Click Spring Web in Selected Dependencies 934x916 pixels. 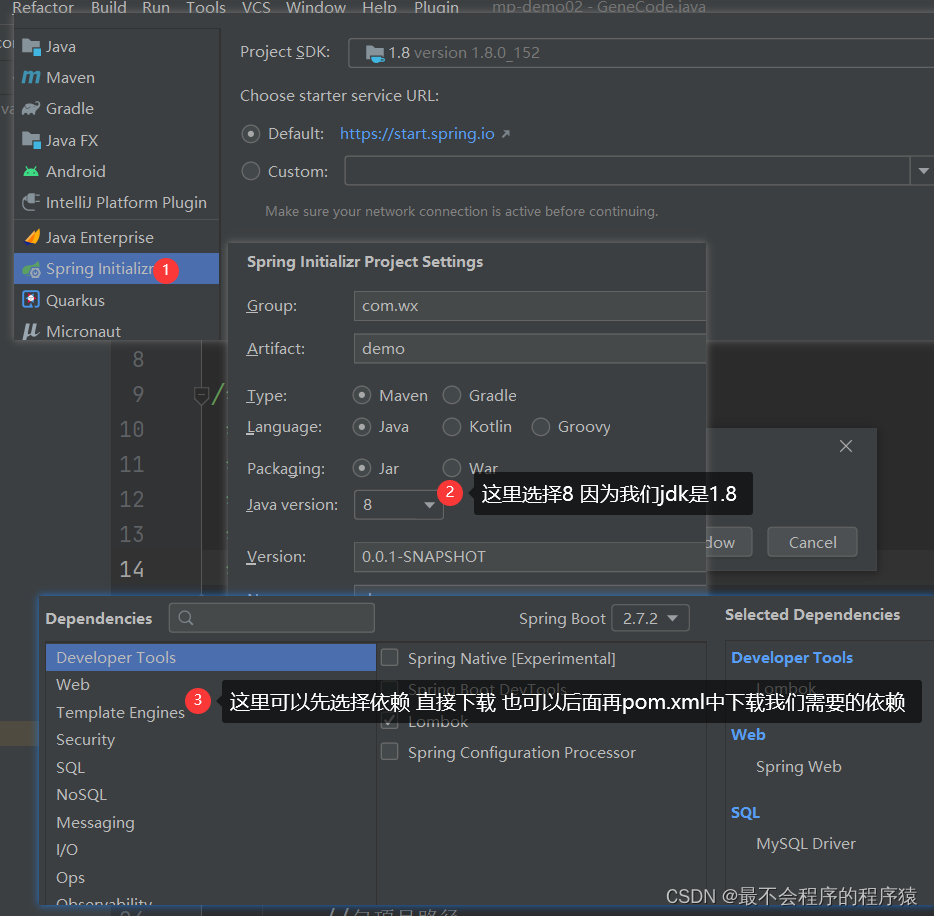[x=799, y=767]
